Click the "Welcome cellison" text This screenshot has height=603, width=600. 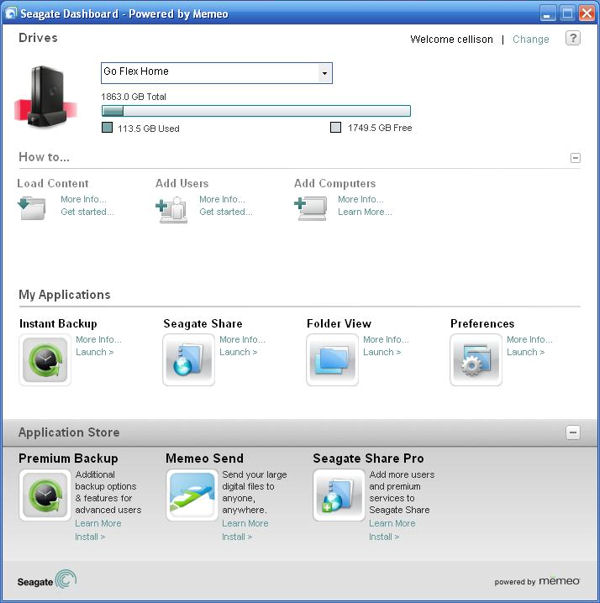[452, 39]
